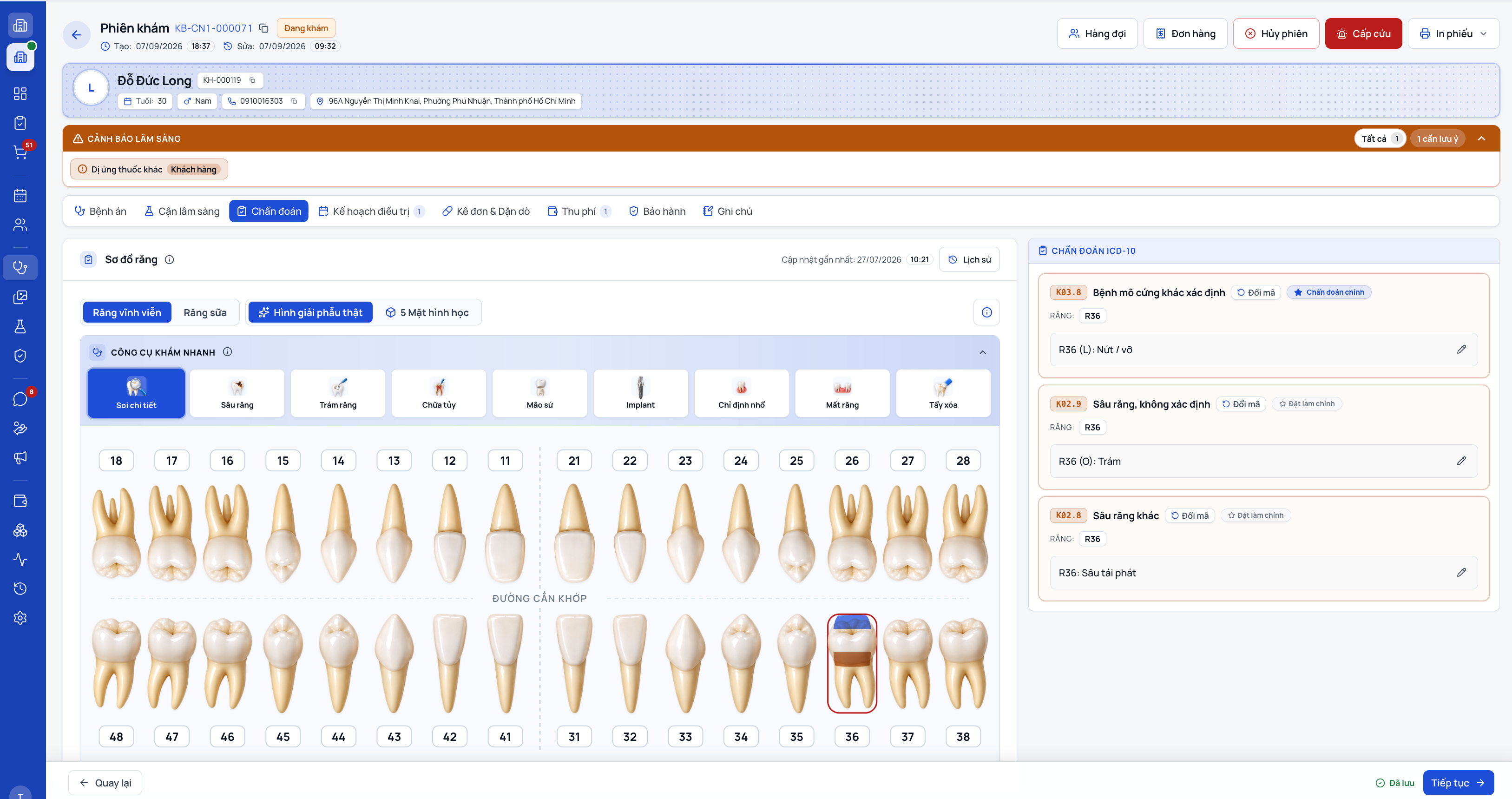Switch to Răng sữa view
The image size is (1512, 799).
pyautogui.click(x=205, y=312)
